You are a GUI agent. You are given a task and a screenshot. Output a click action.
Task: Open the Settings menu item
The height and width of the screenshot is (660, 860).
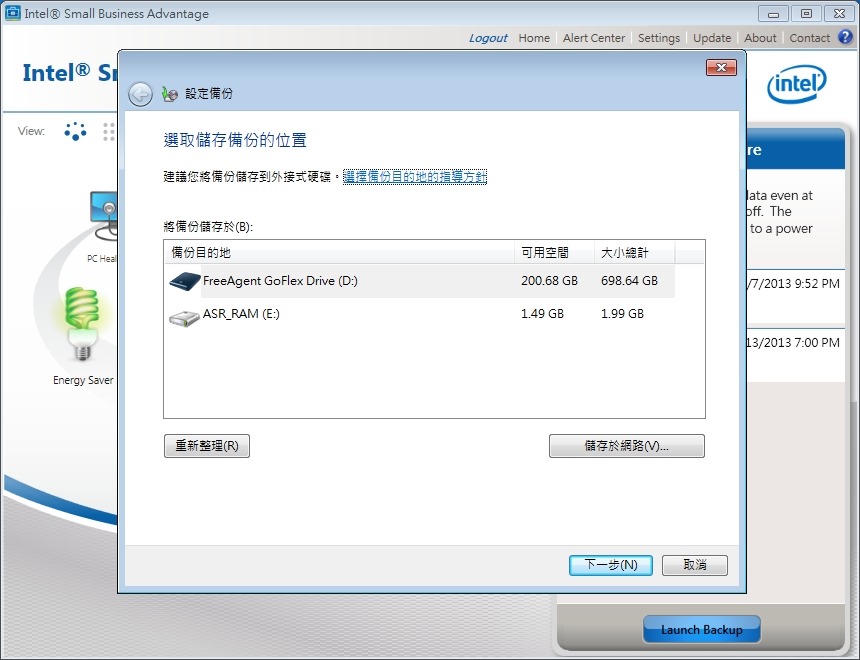point(659,38)
